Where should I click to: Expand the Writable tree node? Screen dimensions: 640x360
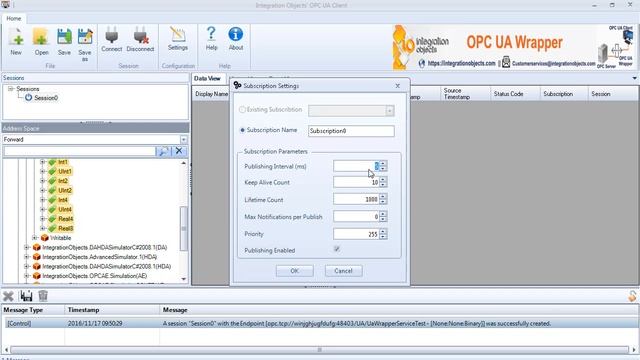pyautogui.click(x=35, y=238)
